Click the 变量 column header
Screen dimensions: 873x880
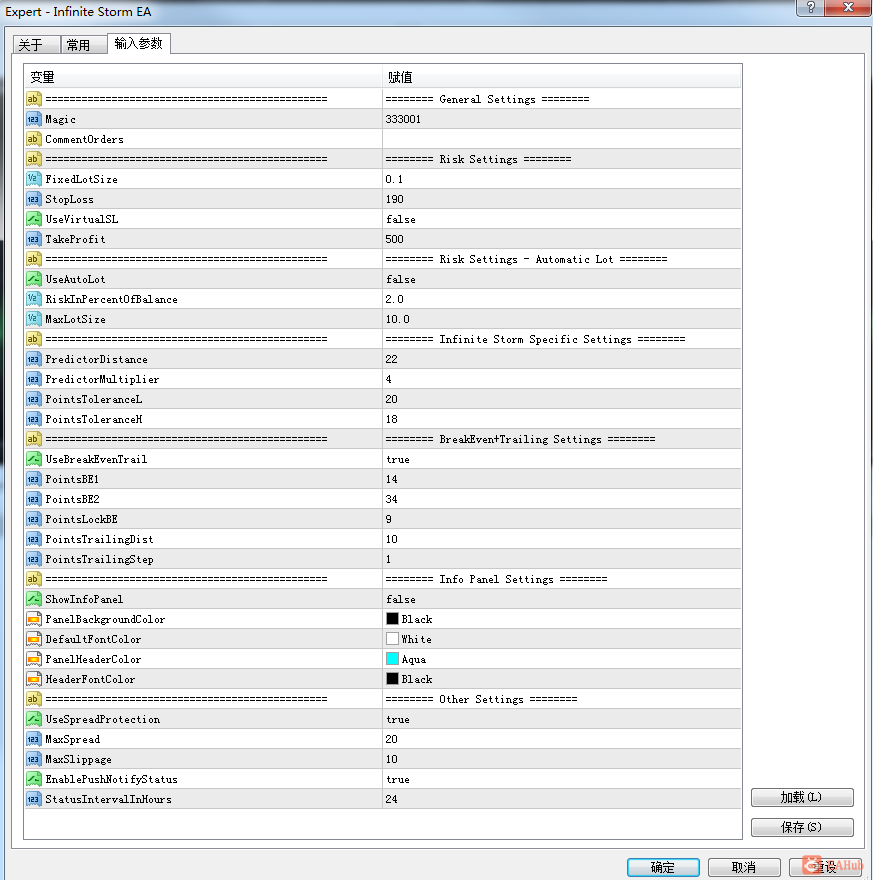pos(203,77)
